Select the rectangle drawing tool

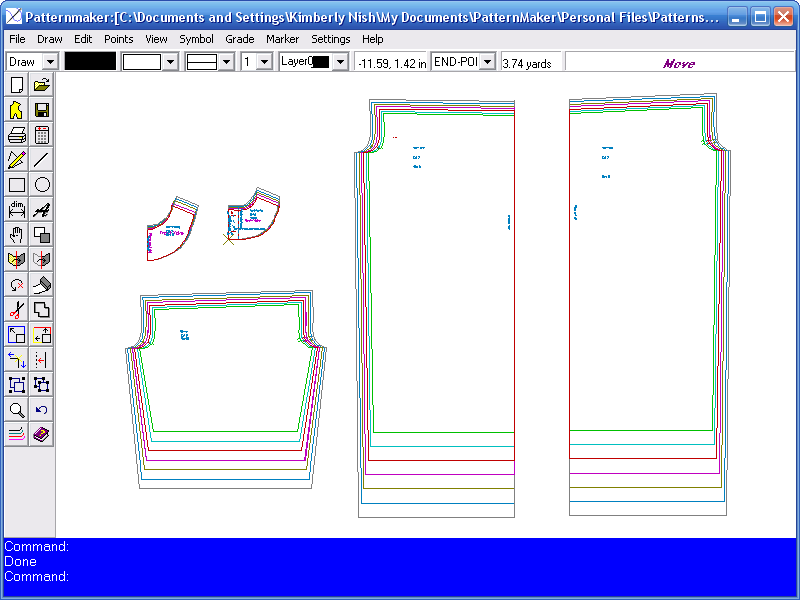click(16, 184)
